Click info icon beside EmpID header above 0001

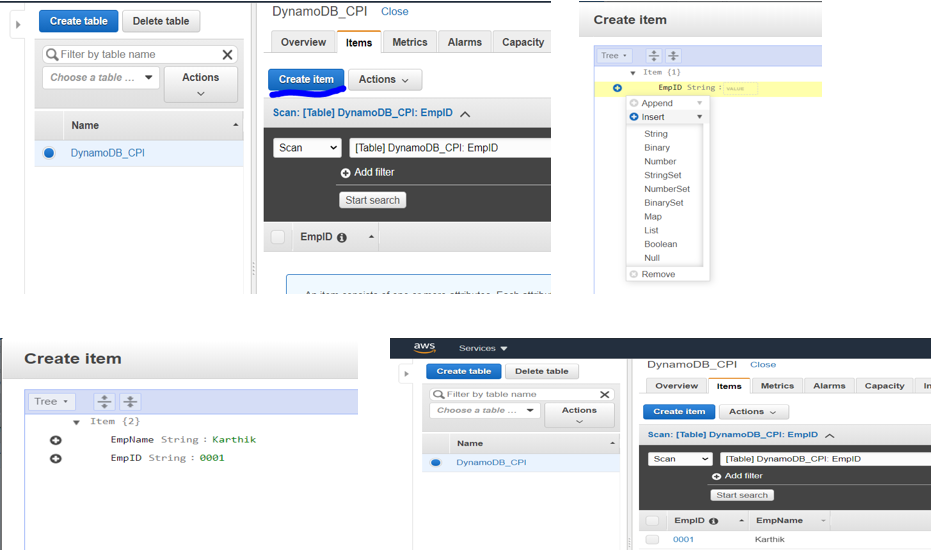[x=714, y=521]
